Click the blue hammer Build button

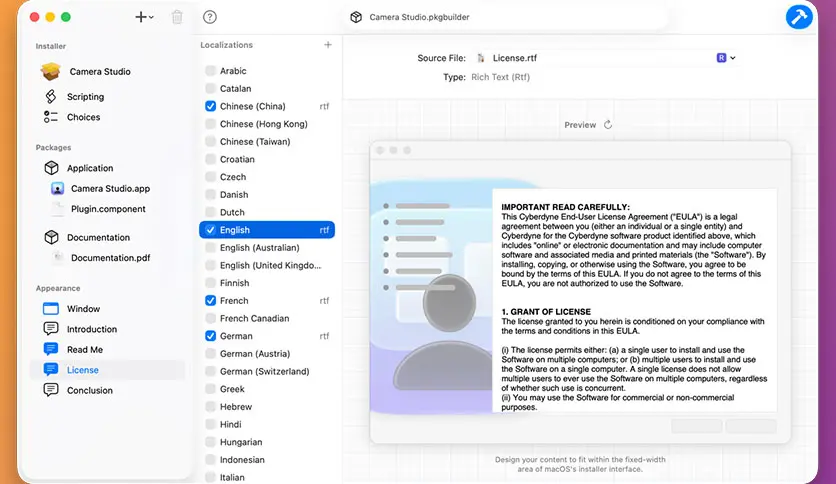click(799, 17)
